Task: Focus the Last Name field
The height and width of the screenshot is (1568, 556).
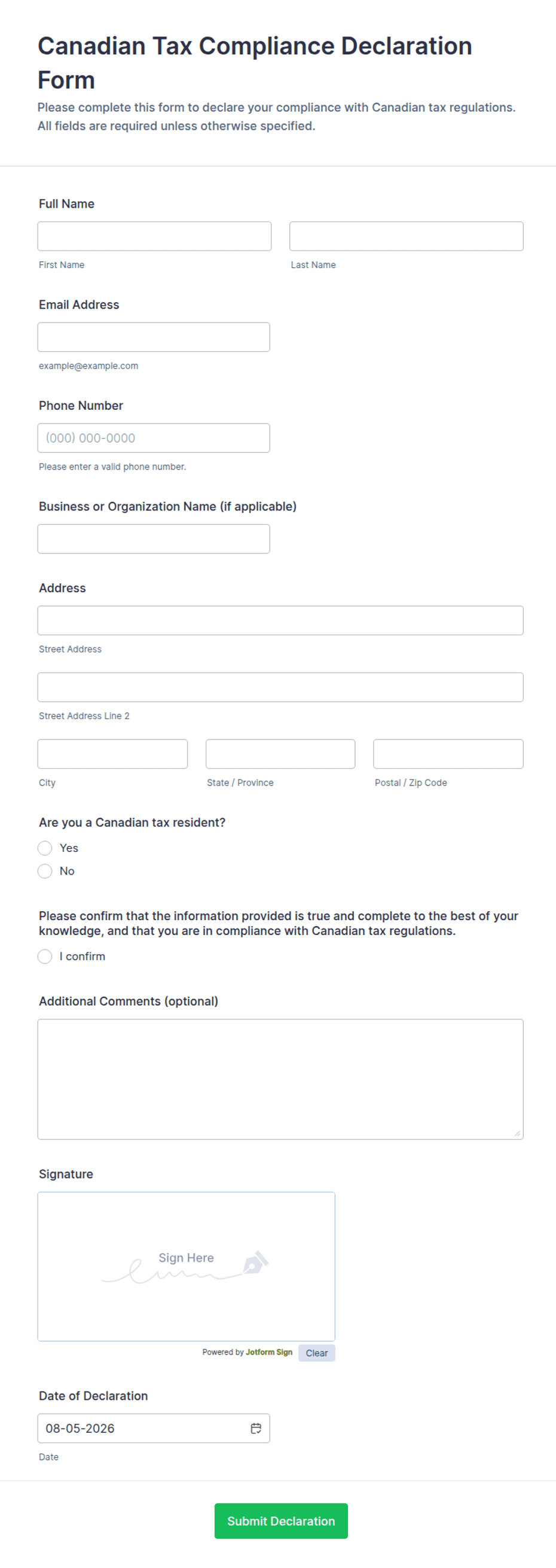Action: coord(407,236)
